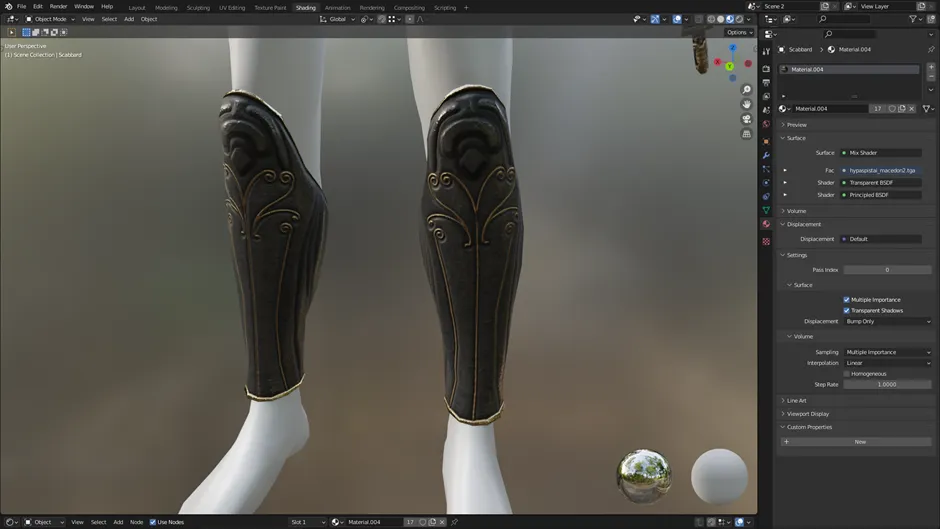Image resolution: width=940 pixels, height=529 pixels.
Task: Switch to the Texture Paint workspace tab
Action: tap(270, 8)
